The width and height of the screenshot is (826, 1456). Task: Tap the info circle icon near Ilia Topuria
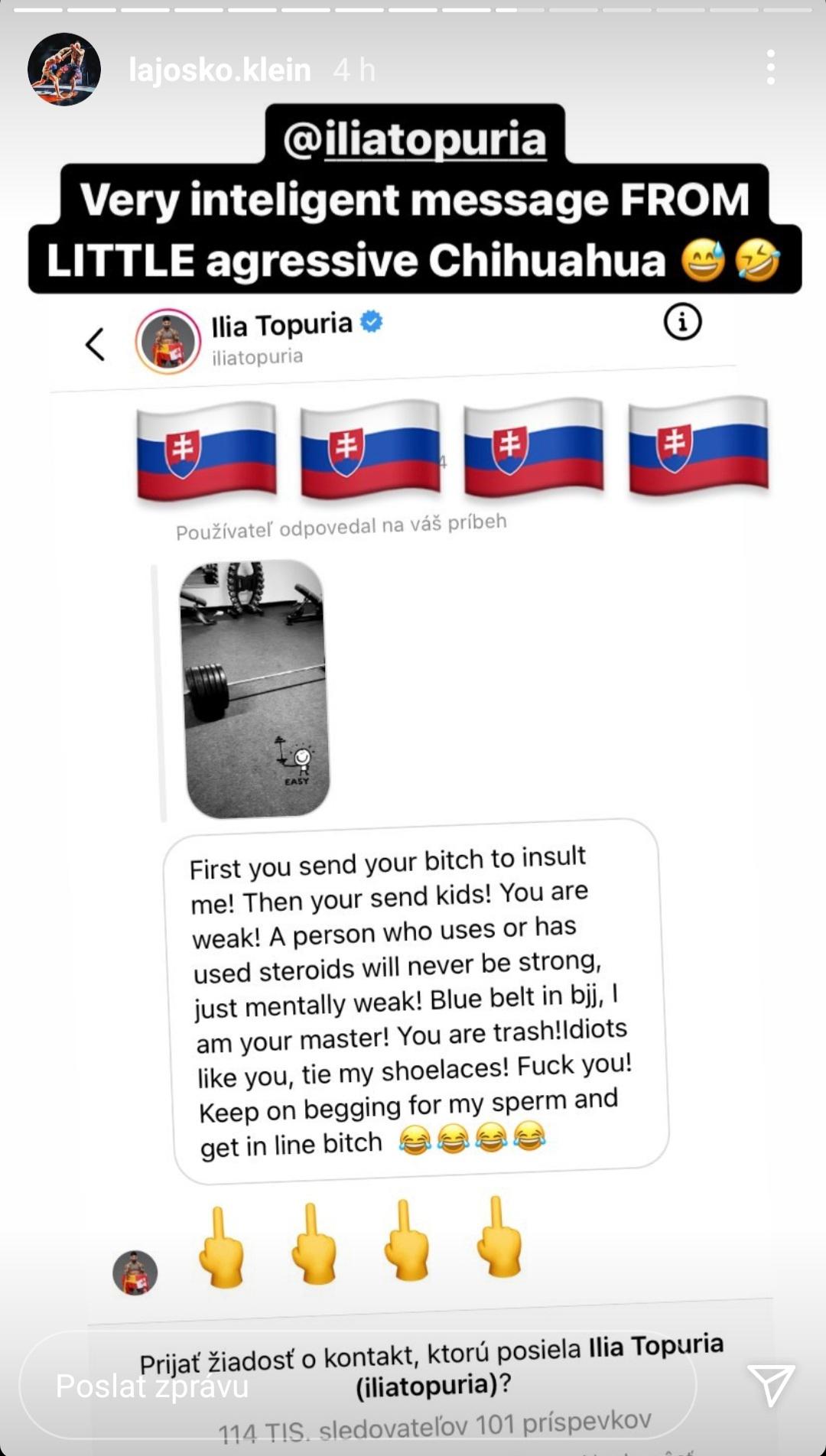682,322
